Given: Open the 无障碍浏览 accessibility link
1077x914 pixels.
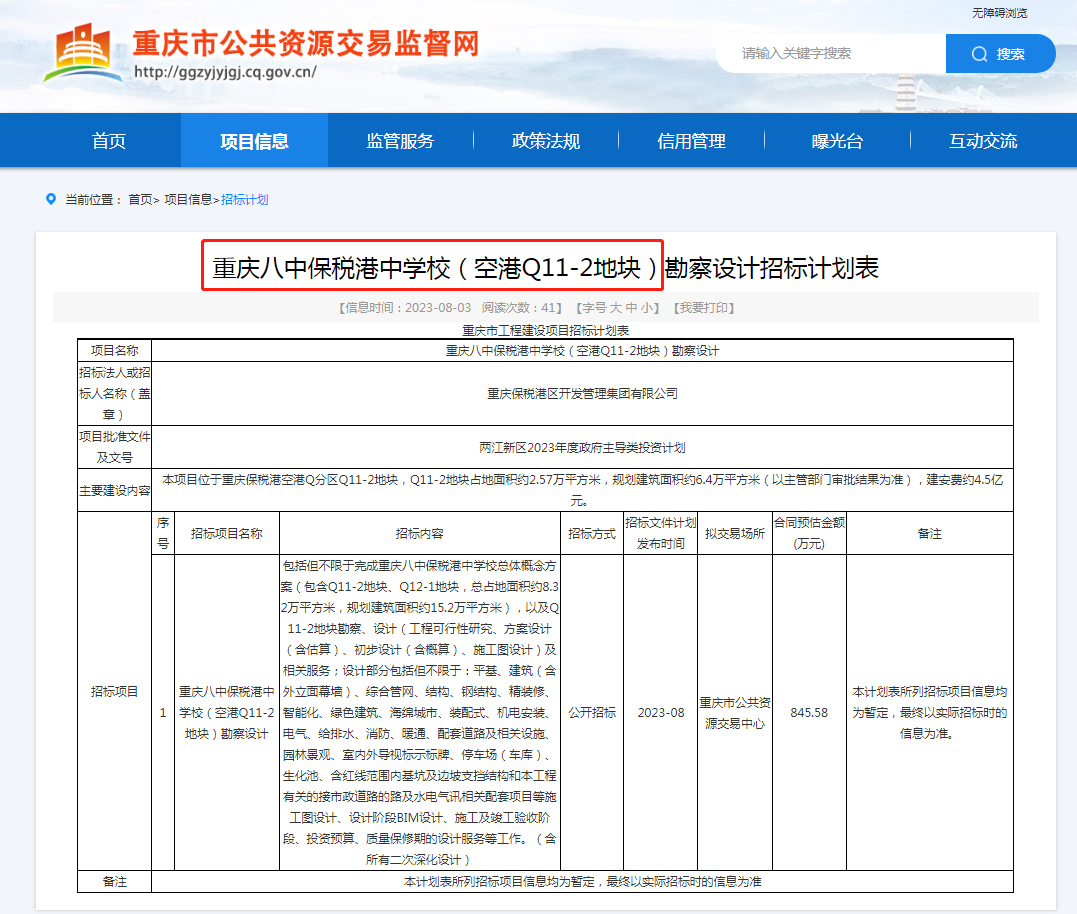Looking at the screenshot, I should (x=999, y=13).
